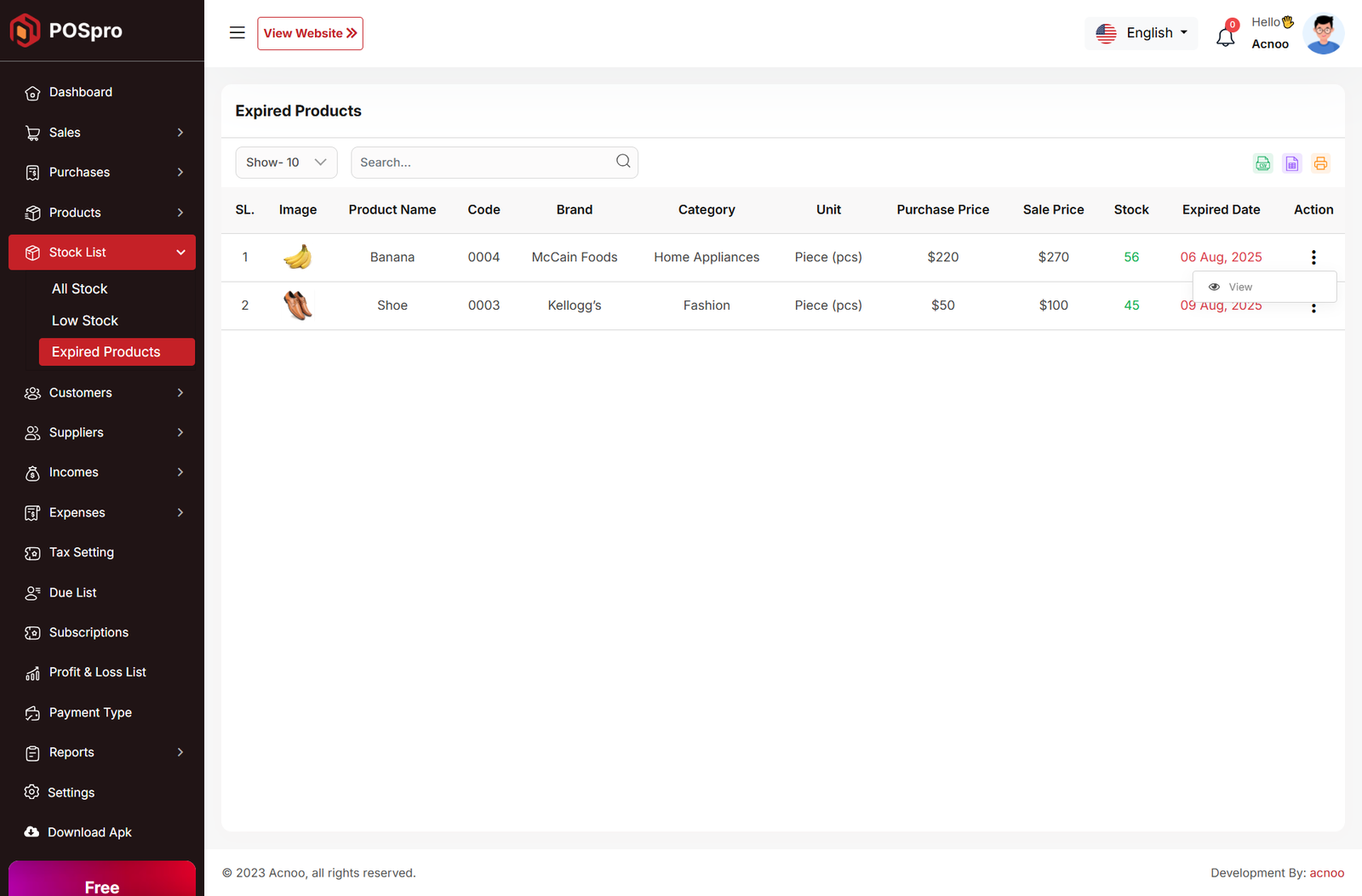The image size is (1362, 896).
Task: Click the user profile avatar
Action: (1323, 34)
